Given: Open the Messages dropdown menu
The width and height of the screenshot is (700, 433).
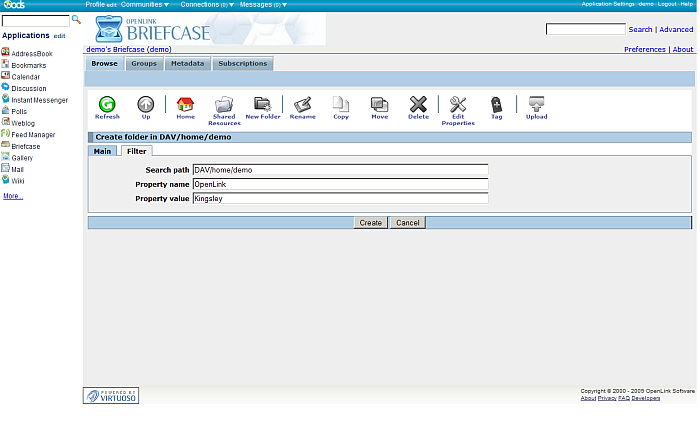Looking at the screenshot, I should point(262,5).
